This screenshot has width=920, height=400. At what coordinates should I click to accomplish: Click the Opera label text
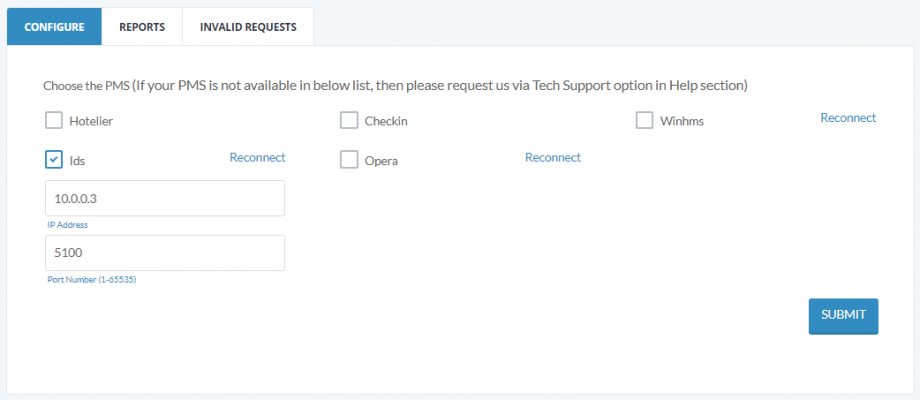381,161
